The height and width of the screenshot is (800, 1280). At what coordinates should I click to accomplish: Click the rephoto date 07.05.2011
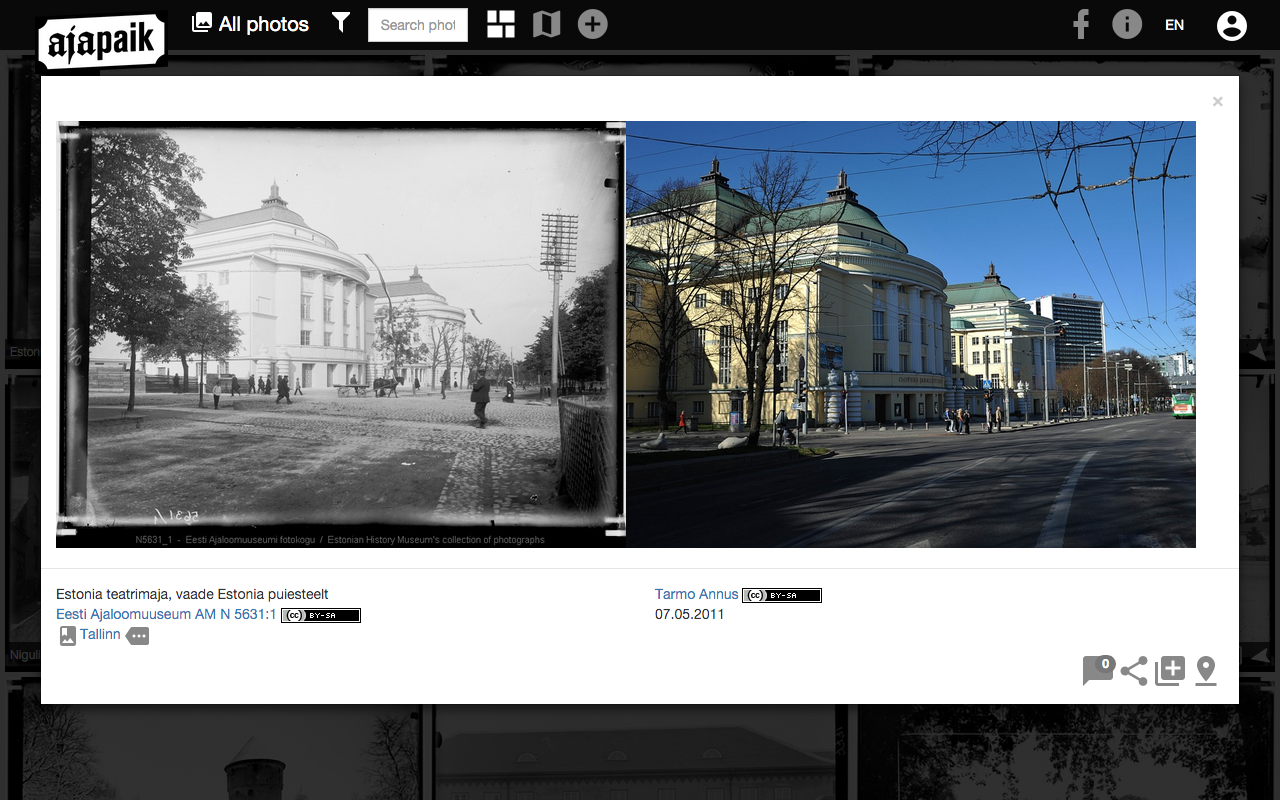(x=690, y=614)
